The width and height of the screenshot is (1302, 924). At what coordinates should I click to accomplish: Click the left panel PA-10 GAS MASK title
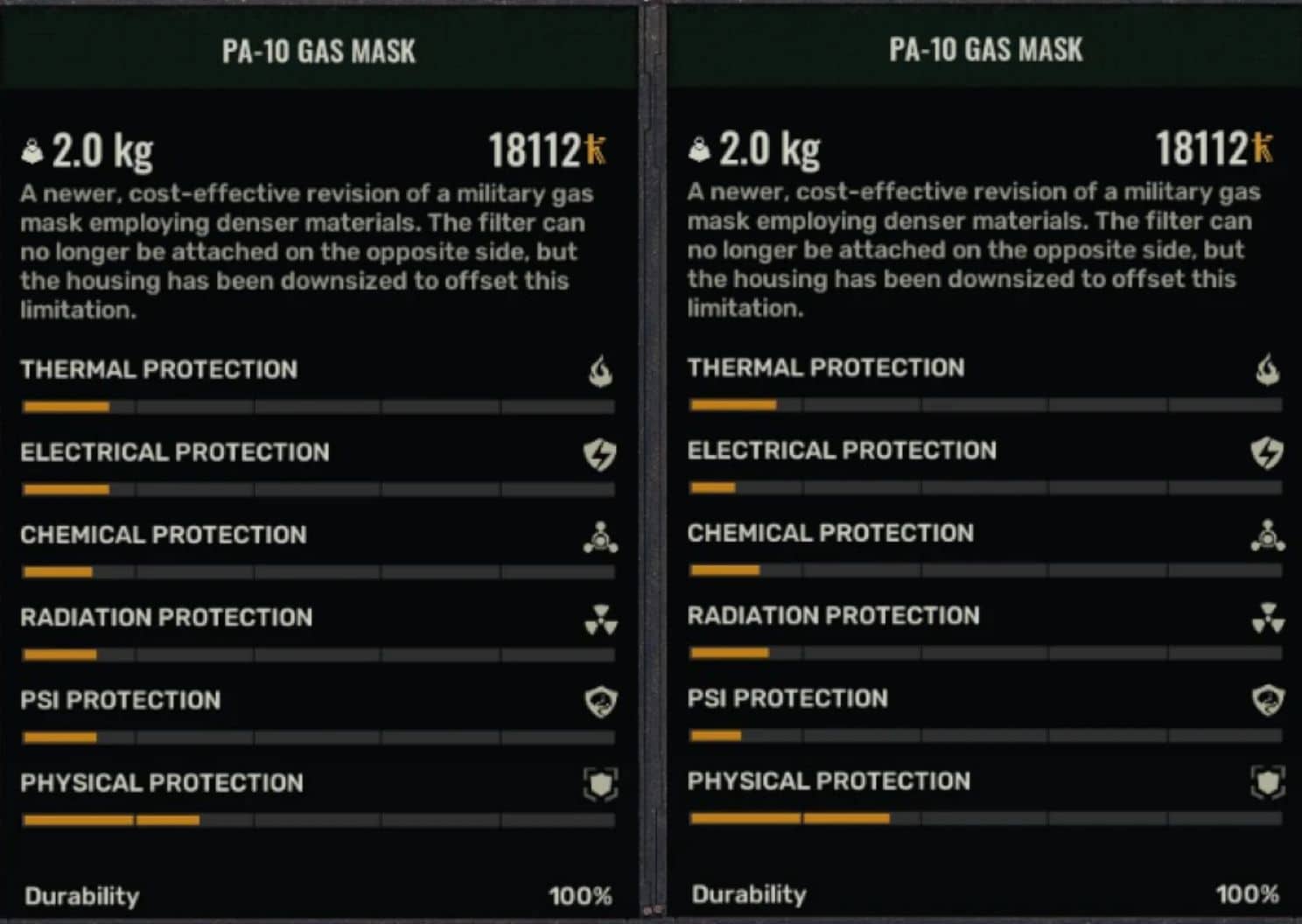click(x=318, y=51)
